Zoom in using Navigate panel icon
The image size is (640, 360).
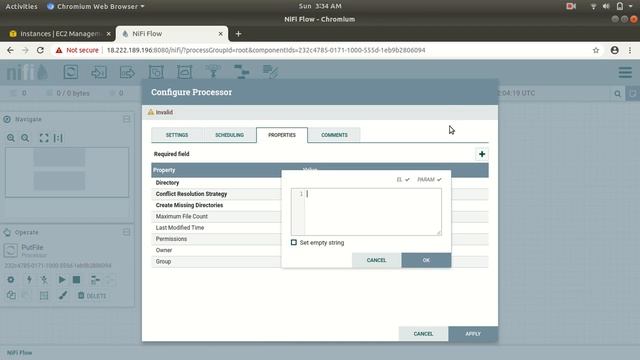(11, 138)
